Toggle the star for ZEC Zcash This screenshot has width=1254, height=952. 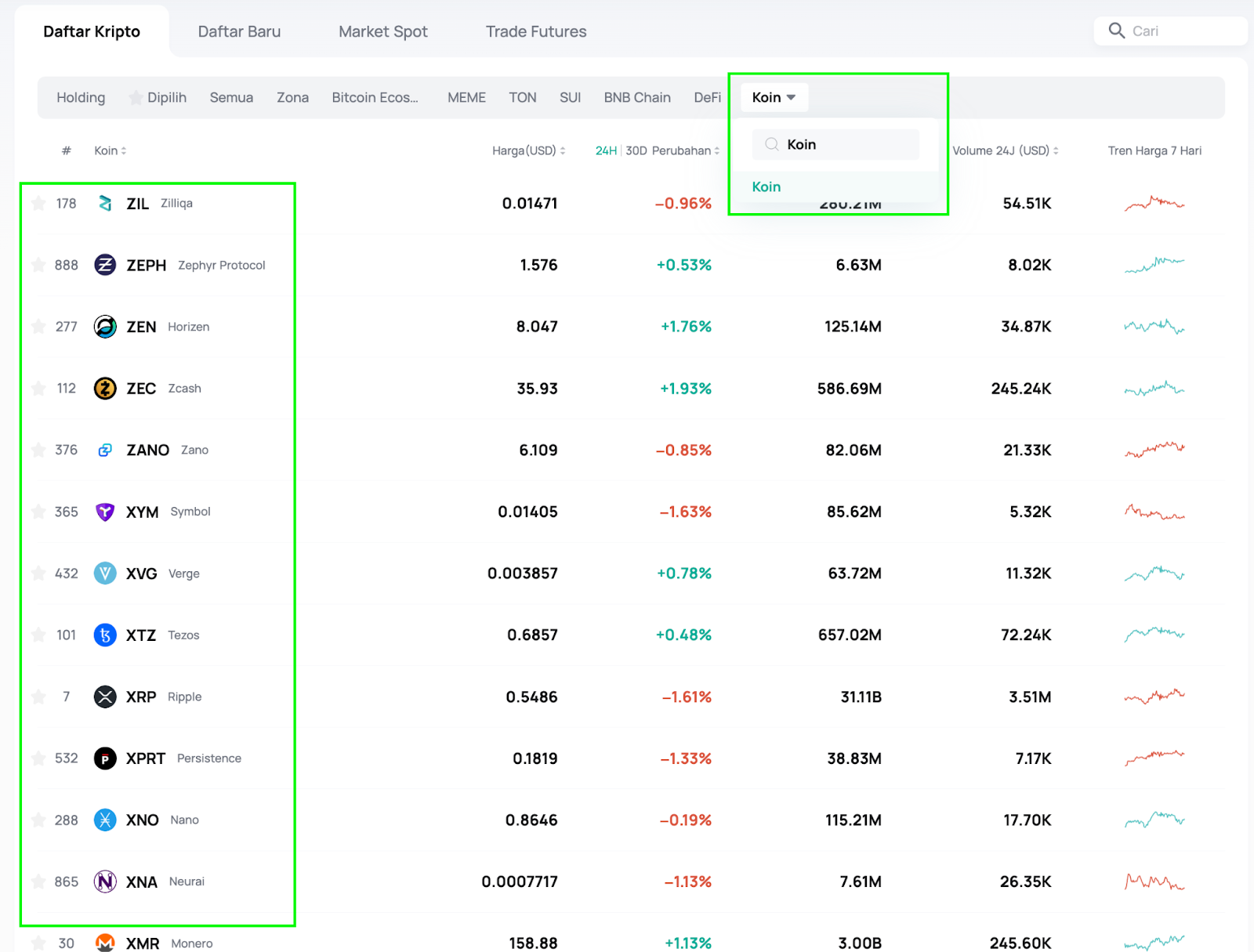coord(38,389)
